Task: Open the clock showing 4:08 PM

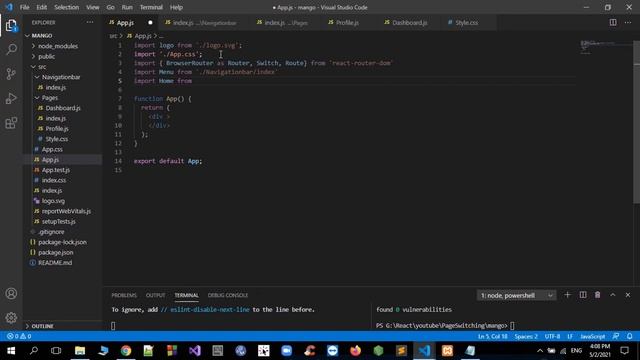Action: pyautogui.click(x=600, y=351)
